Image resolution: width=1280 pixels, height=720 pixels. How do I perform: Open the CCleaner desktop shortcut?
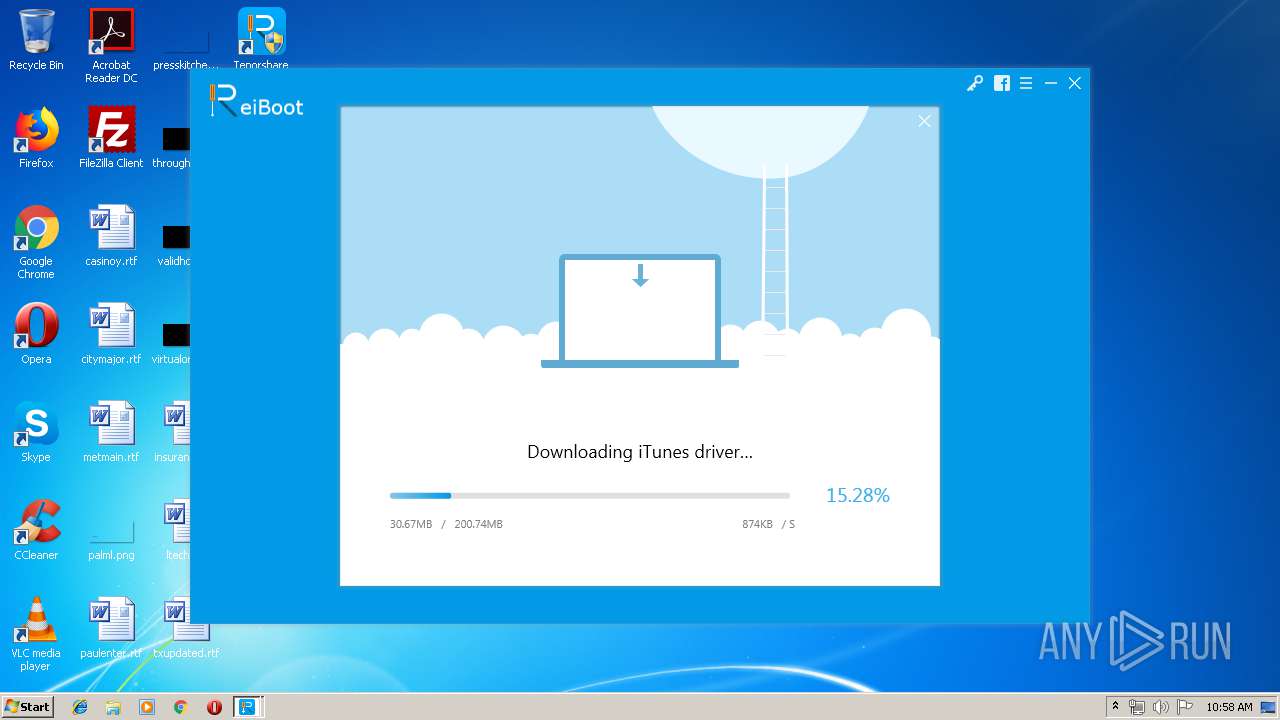tap(36, 530)
